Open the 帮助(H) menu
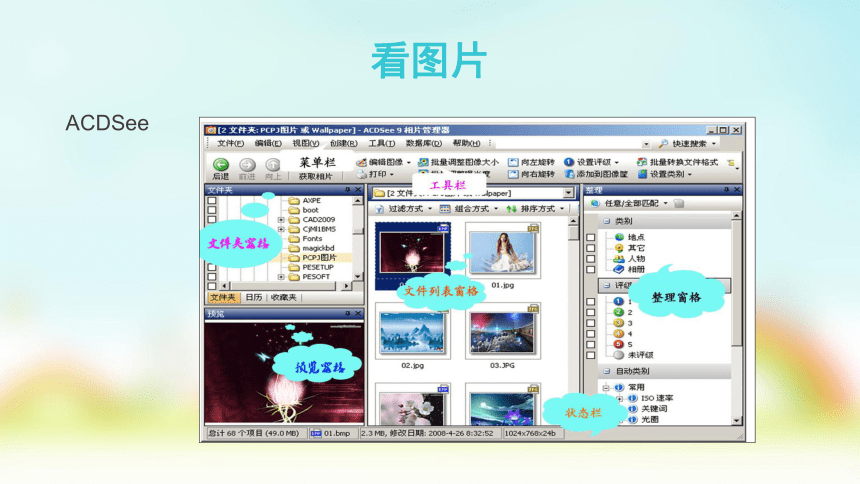This screenshot has height=484, width=860. (466, 143)
